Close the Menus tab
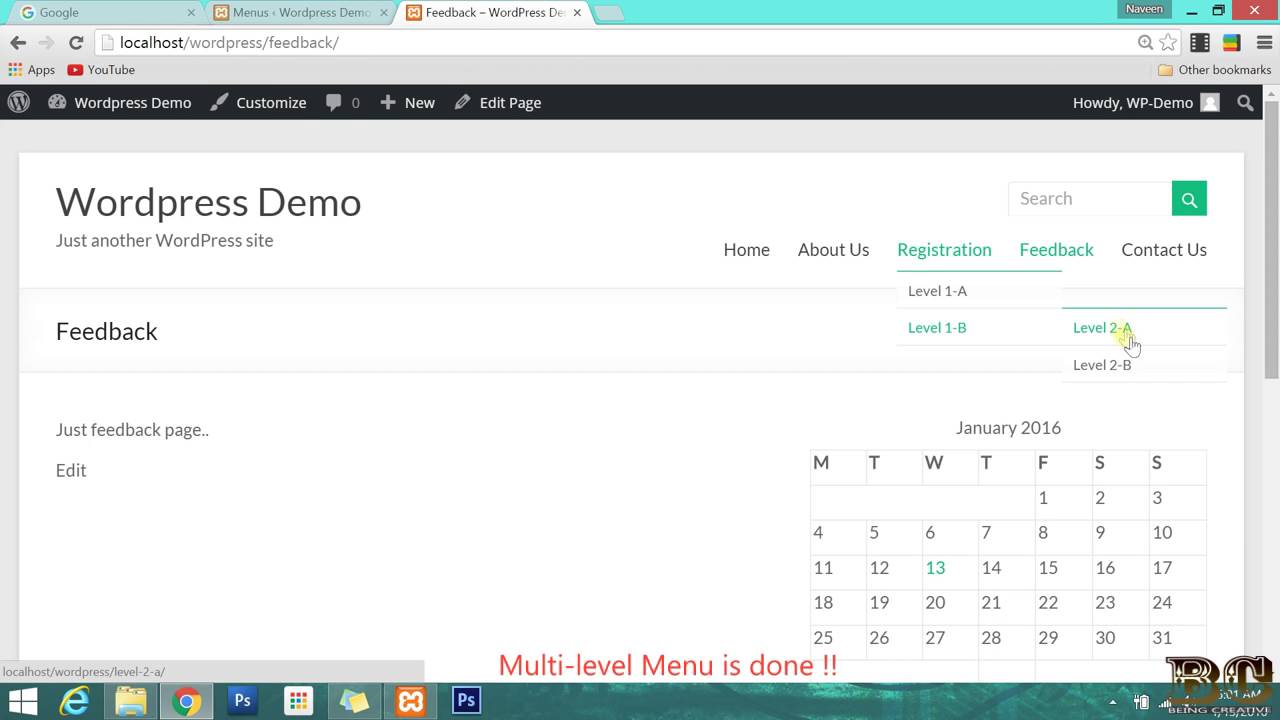Image resolution: width=1280 pixels, height=720 pixels. coord(384,13)
